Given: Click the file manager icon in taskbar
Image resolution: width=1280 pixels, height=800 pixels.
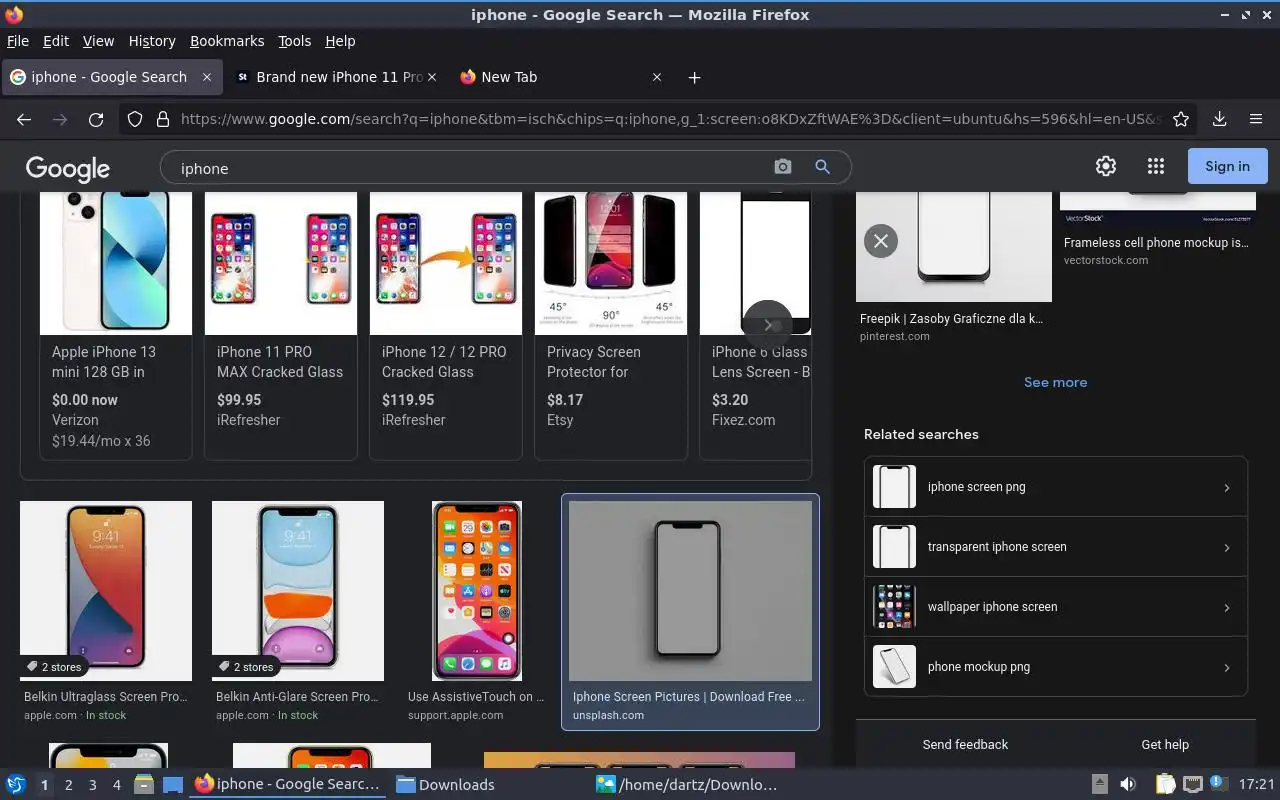Looking at the screenshot, I should (x=143, y=784).
